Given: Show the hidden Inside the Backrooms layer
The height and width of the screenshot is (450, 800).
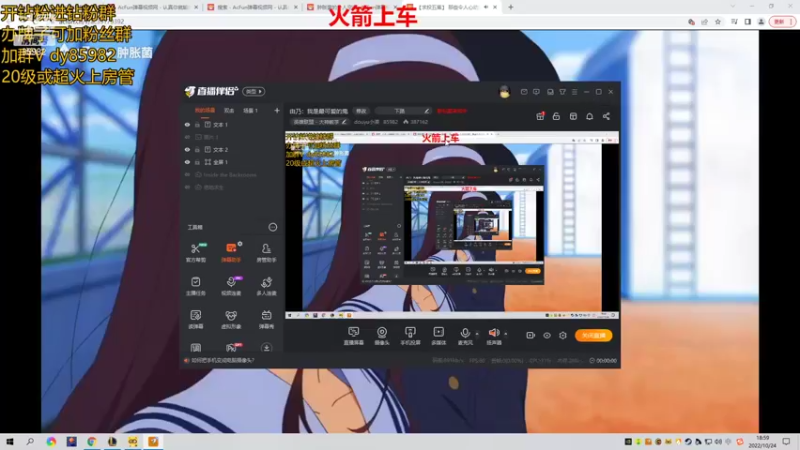Looking at the screenshot, I should tap(187, 174).
